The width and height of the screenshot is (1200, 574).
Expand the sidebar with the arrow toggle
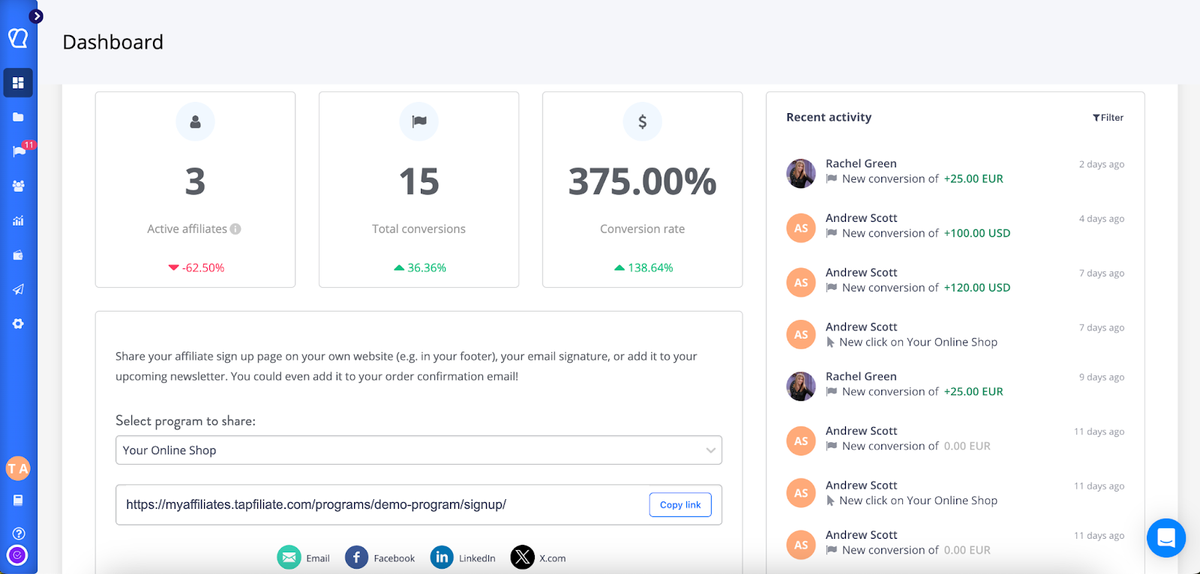click(x=37, y=16)
